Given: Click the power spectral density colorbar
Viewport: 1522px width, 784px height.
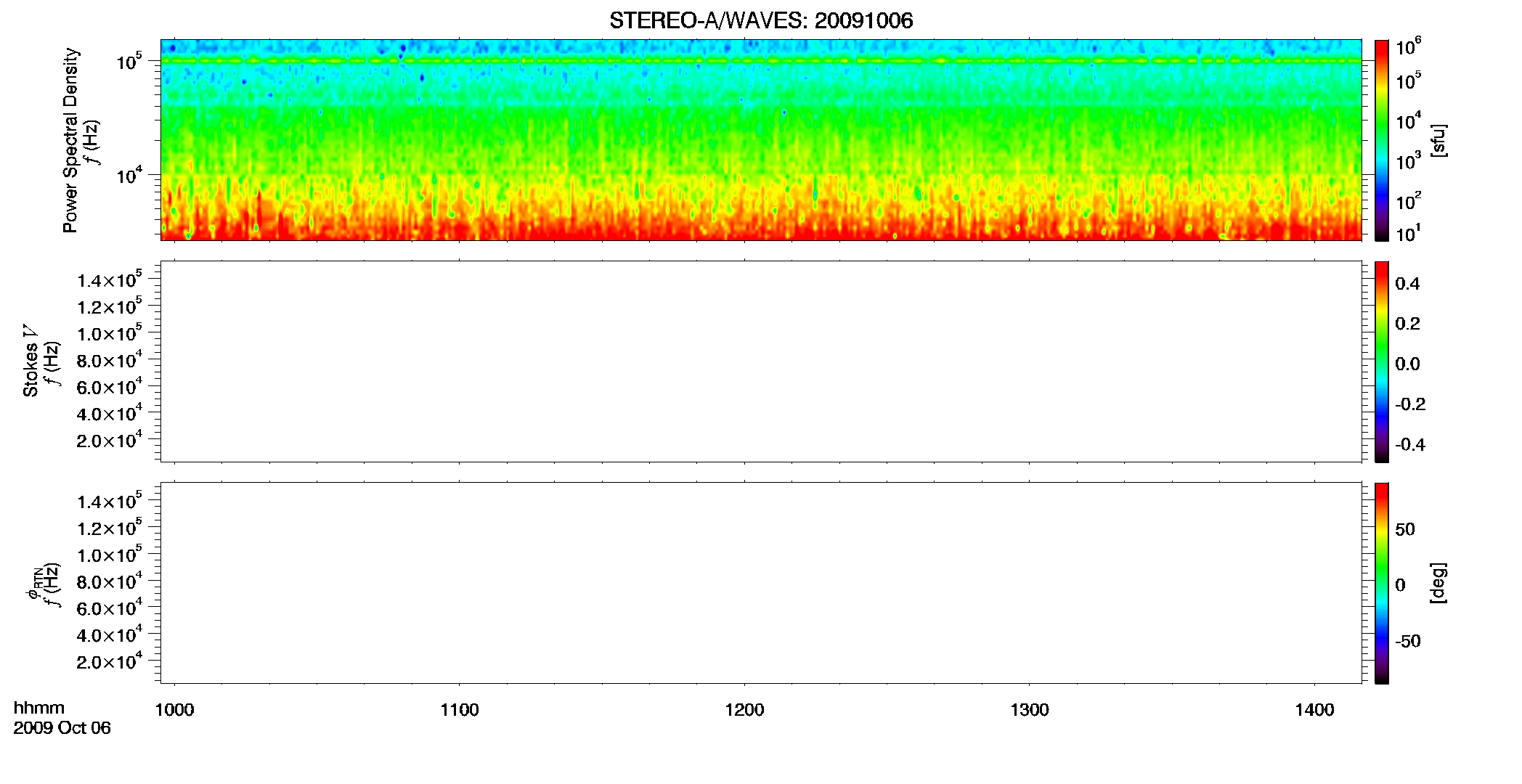Looking at the screenshot, I should [x=1382, y=140].
